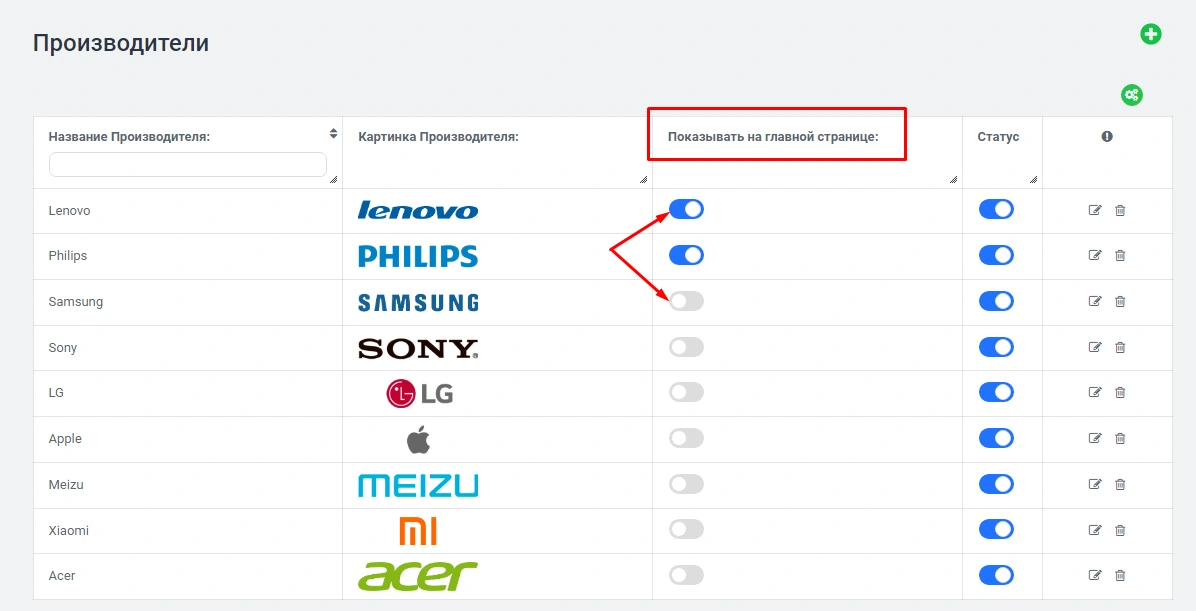Click the Philips logo image
The image size is (1196, 611).
point(418,256)
